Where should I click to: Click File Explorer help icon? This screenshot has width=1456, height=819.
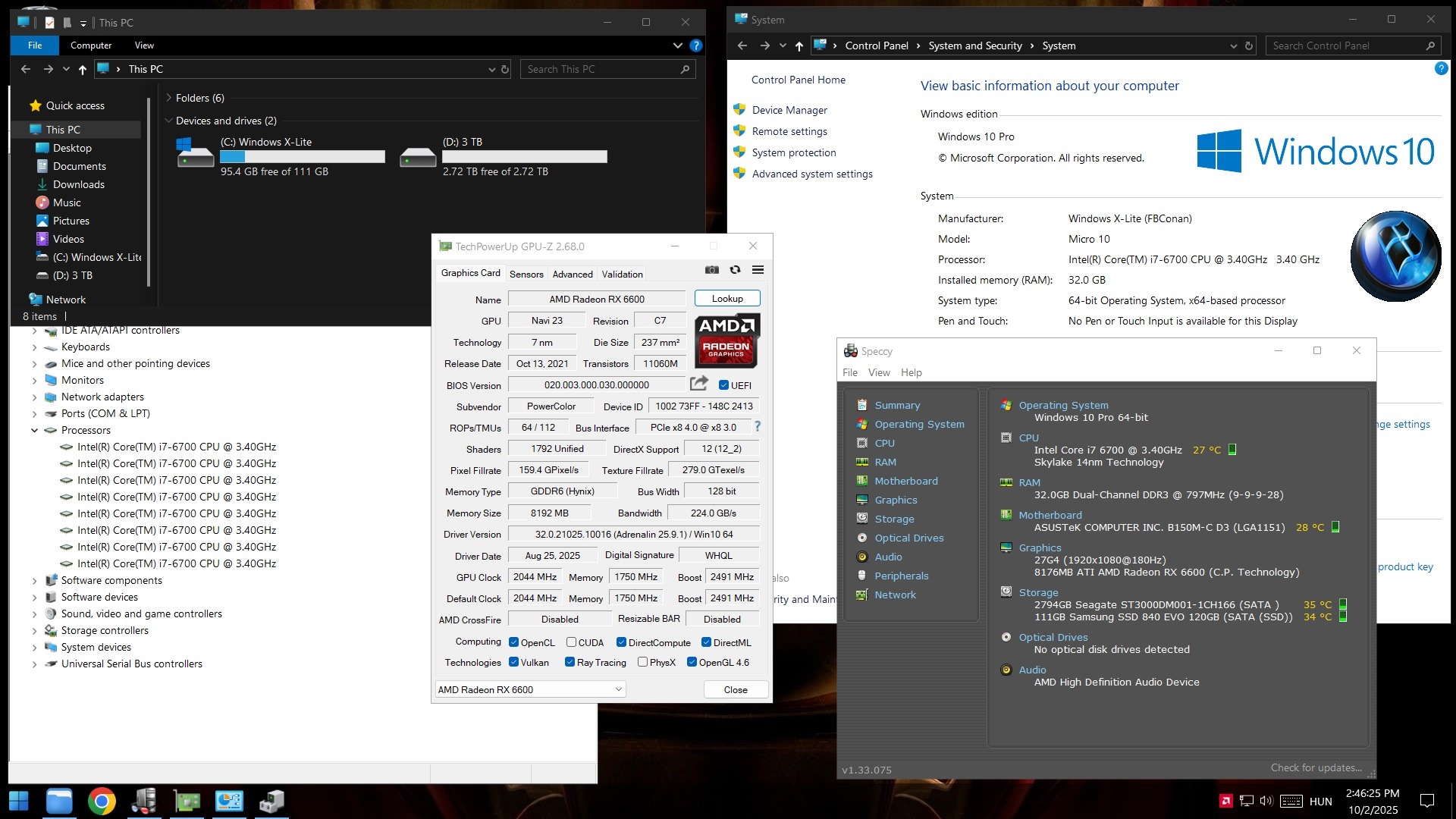click(695, 45)
